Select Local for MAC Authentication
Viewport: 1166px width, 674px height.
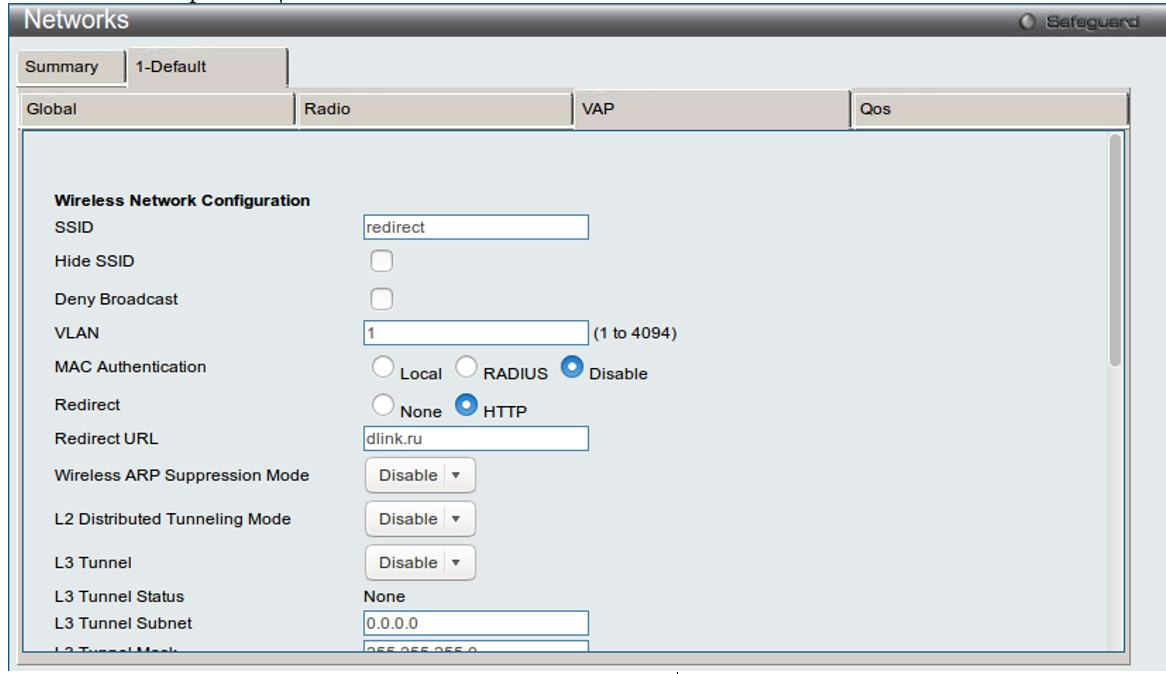(383, 368)
